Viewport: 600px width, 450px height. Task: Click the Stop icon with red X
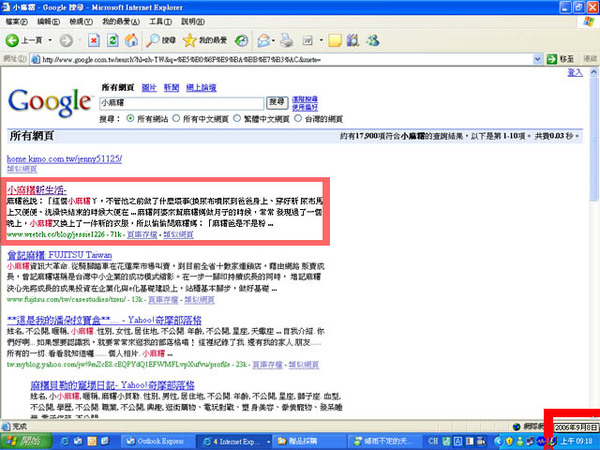(x=94, y=40)
